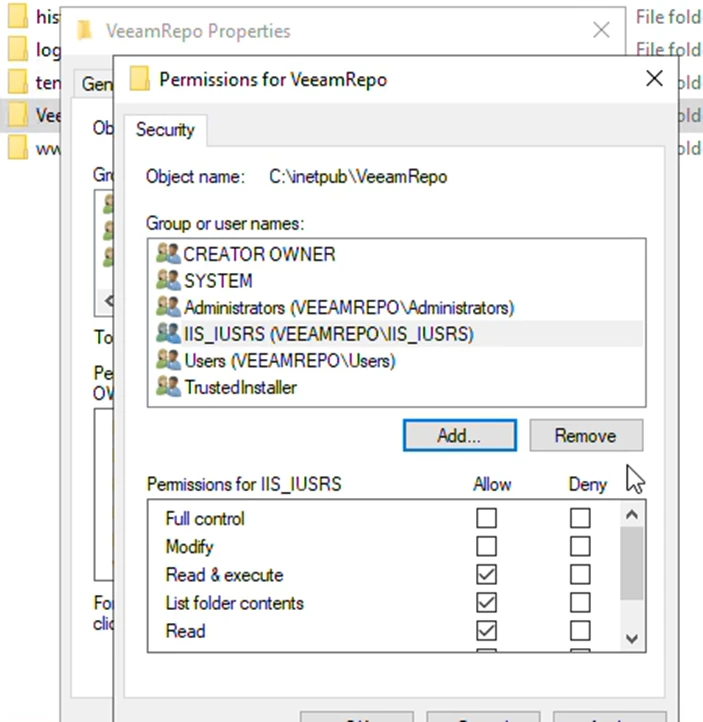Image resolution: width=703 pixels, height=722 pixels.
Task: Select the 'ww' folder icon in Explorer
Action: pyautogui.click(x=18, y=148)
